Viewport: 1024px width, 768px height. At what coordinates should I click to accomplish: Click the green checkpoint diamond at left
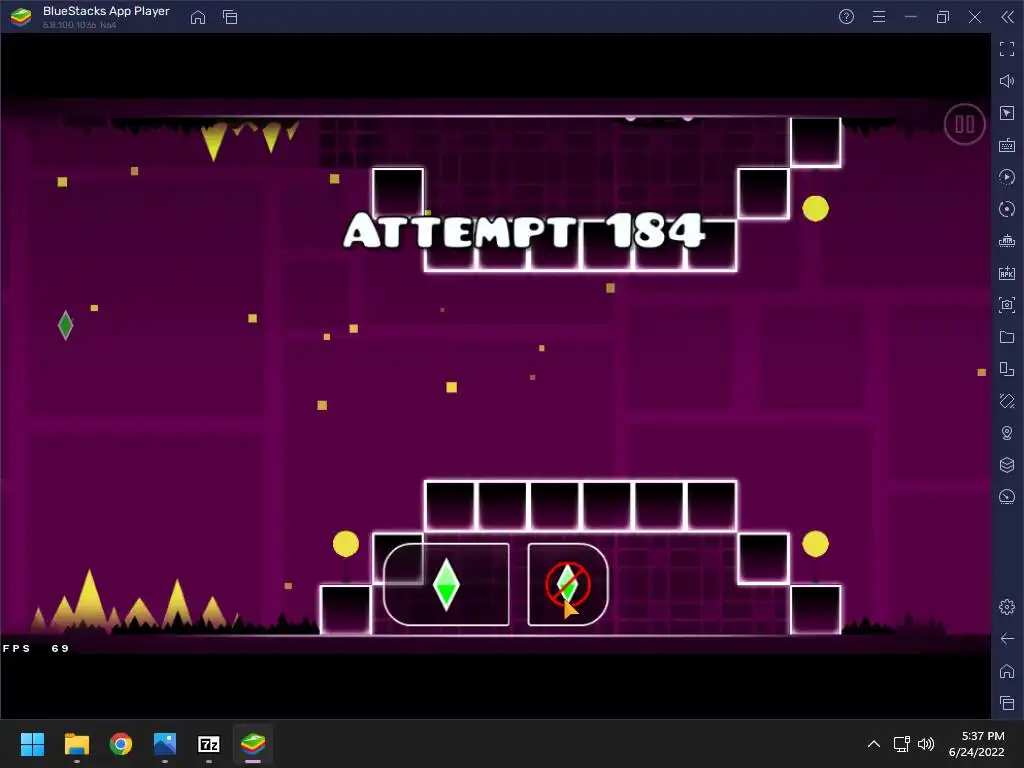[65, 325]
